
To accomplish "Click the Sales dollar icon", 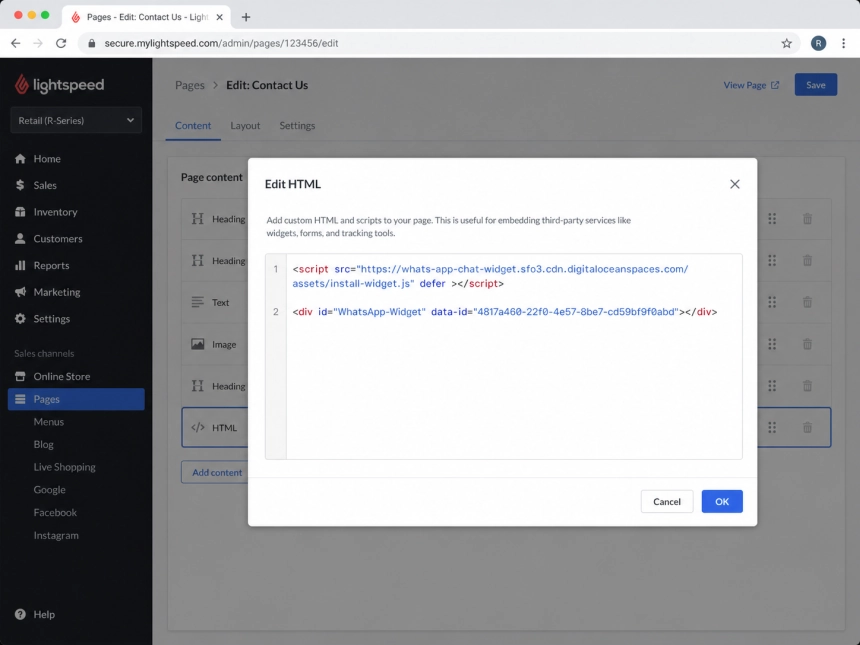I will tap(20, 185).
